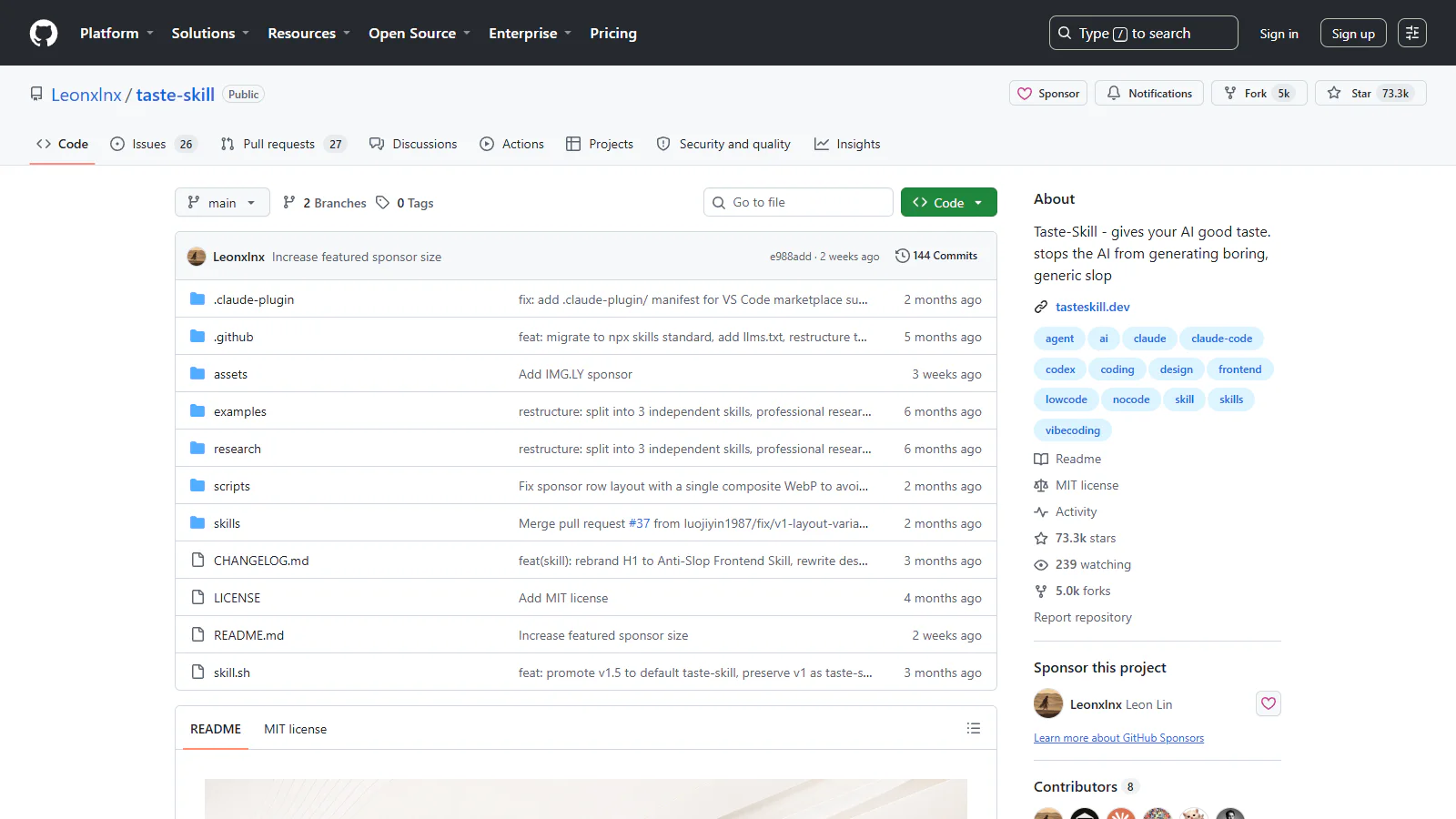Click the .github folder icon
1456x819 pixels.
(x=197, y=336)
